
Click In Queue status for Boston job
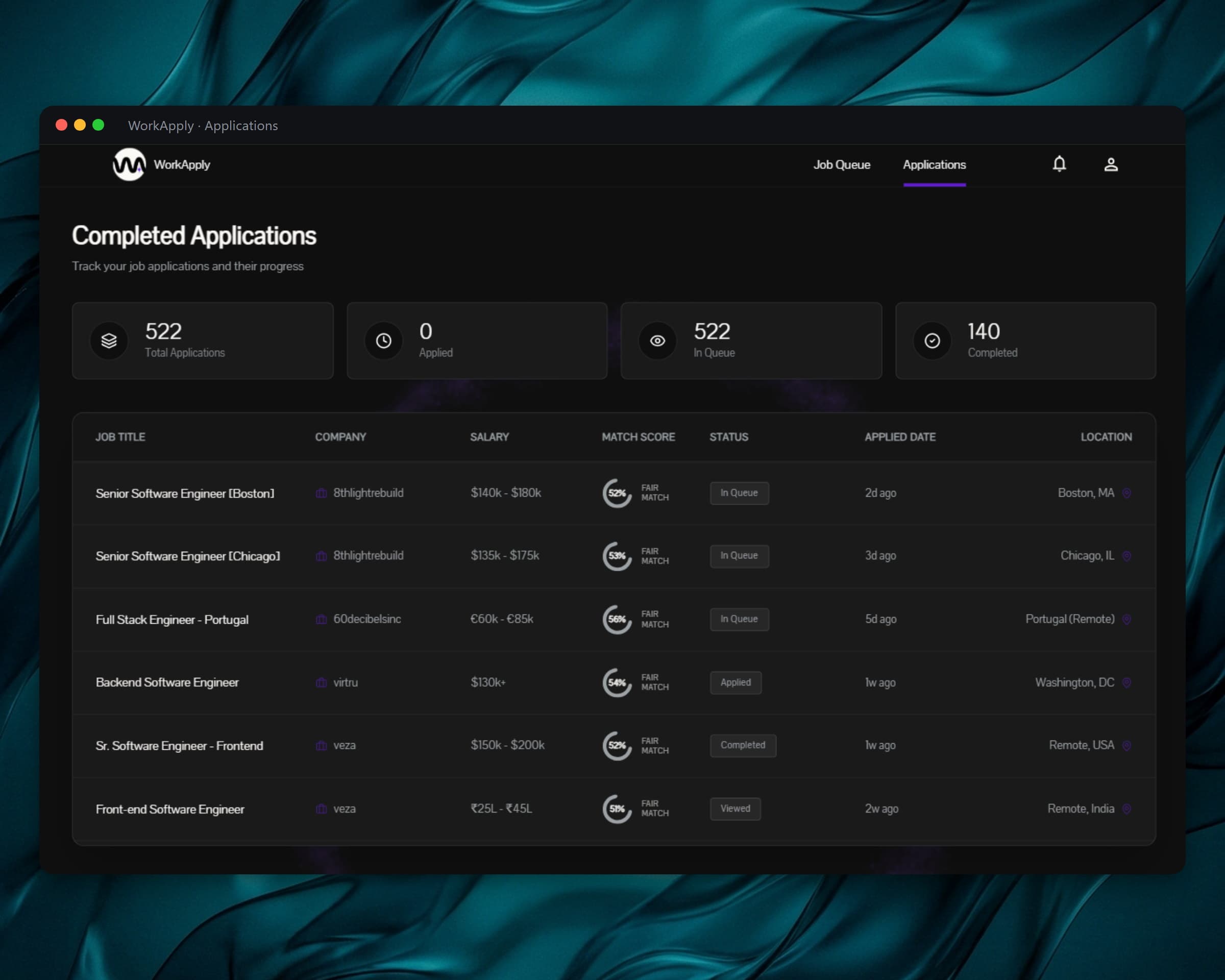pos(739,493)
